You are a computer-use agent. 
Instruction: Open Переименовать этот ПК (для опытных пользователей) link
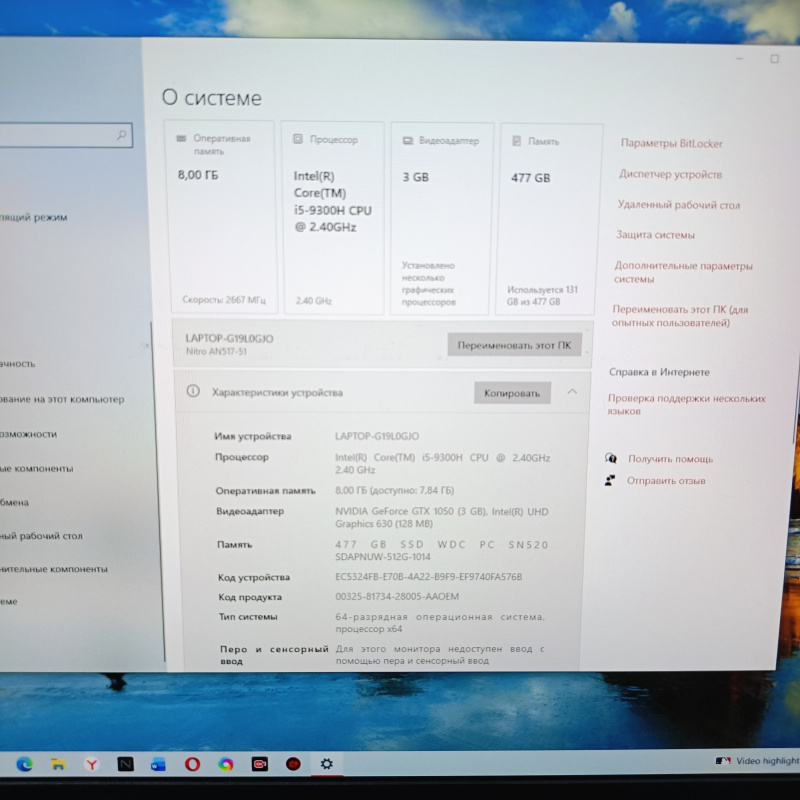pos(680,316)
